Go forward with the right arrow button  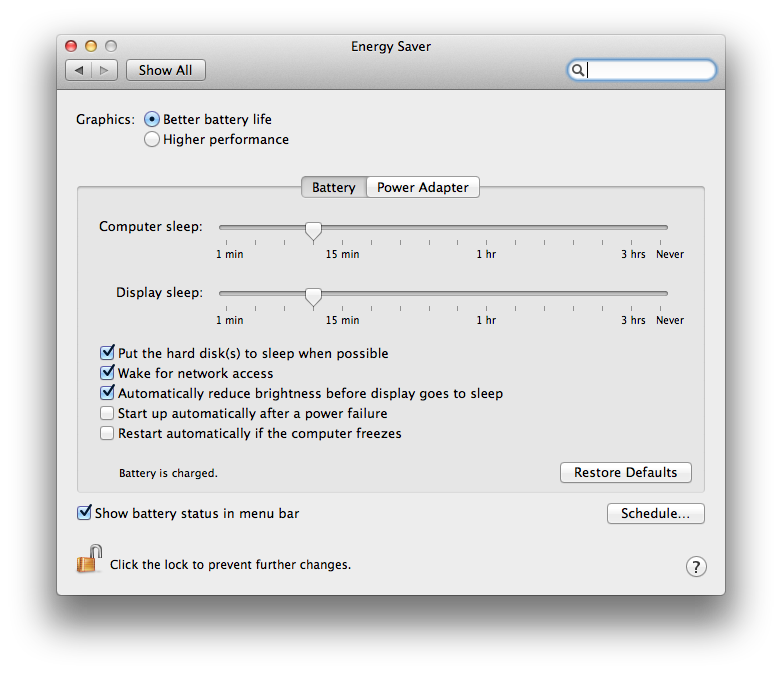pyautogui.click(x=104, y=70)
